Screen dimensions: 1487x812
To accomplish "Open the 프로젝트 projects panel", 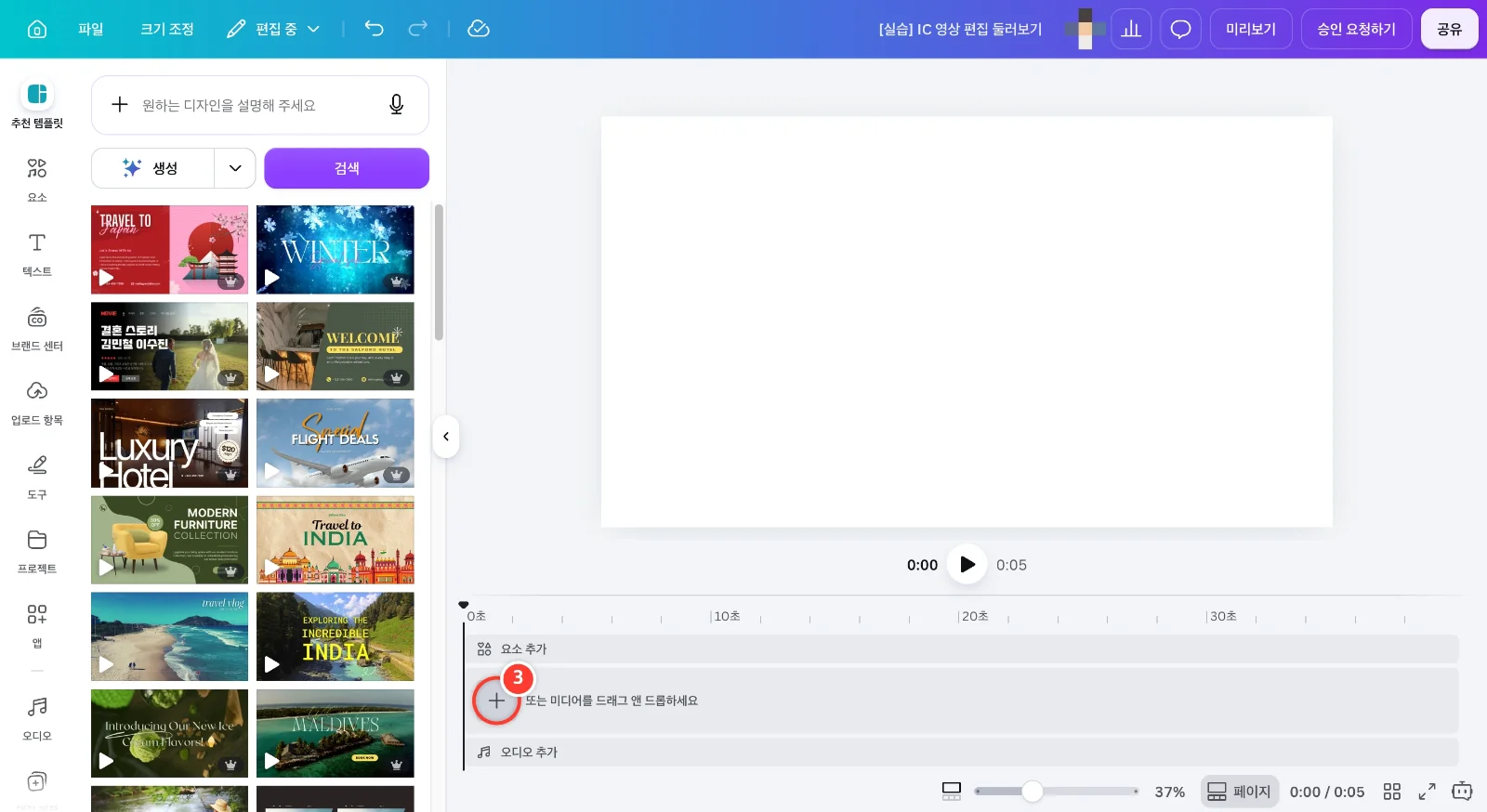I will (37, 551).
